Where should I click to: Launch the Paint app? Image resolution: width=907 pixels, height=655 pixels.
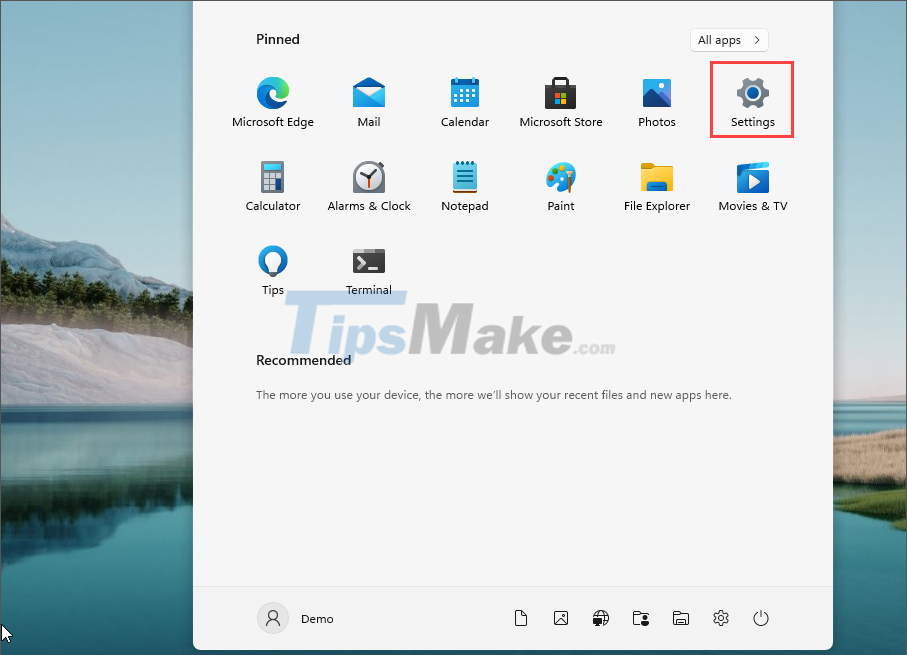560,184
